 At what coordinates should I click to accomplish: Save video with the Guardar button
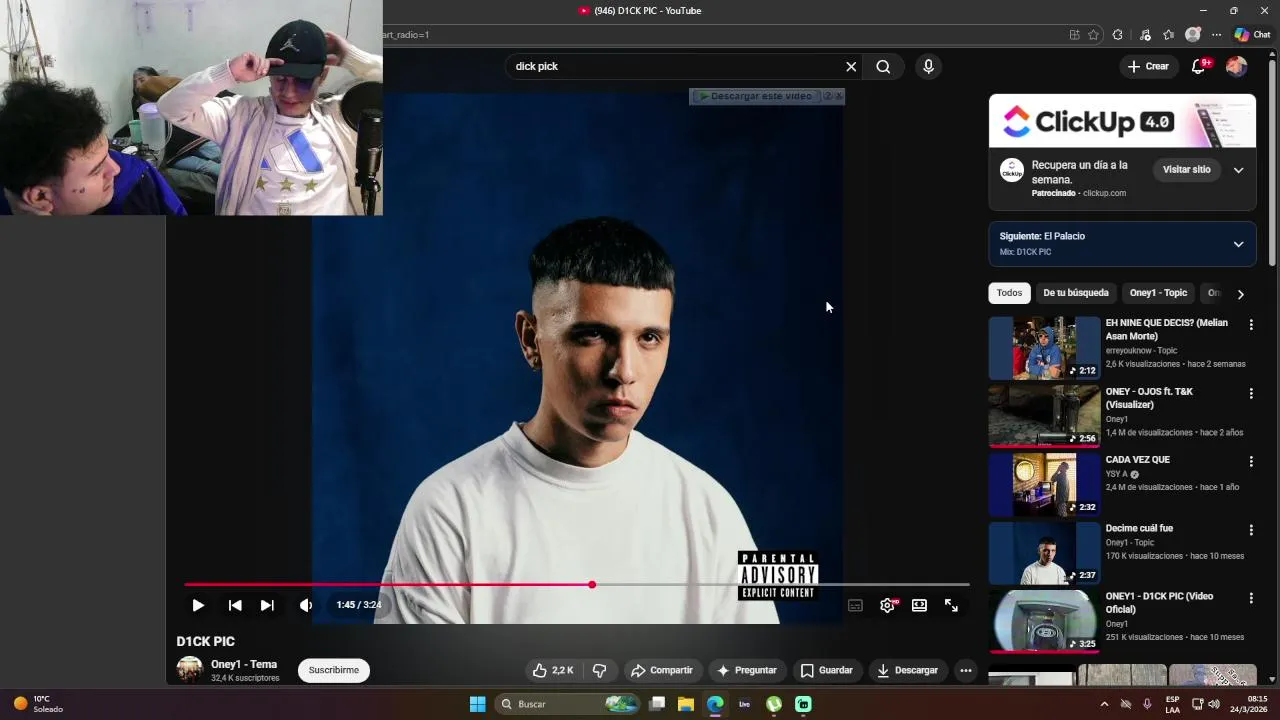(826, 670)
